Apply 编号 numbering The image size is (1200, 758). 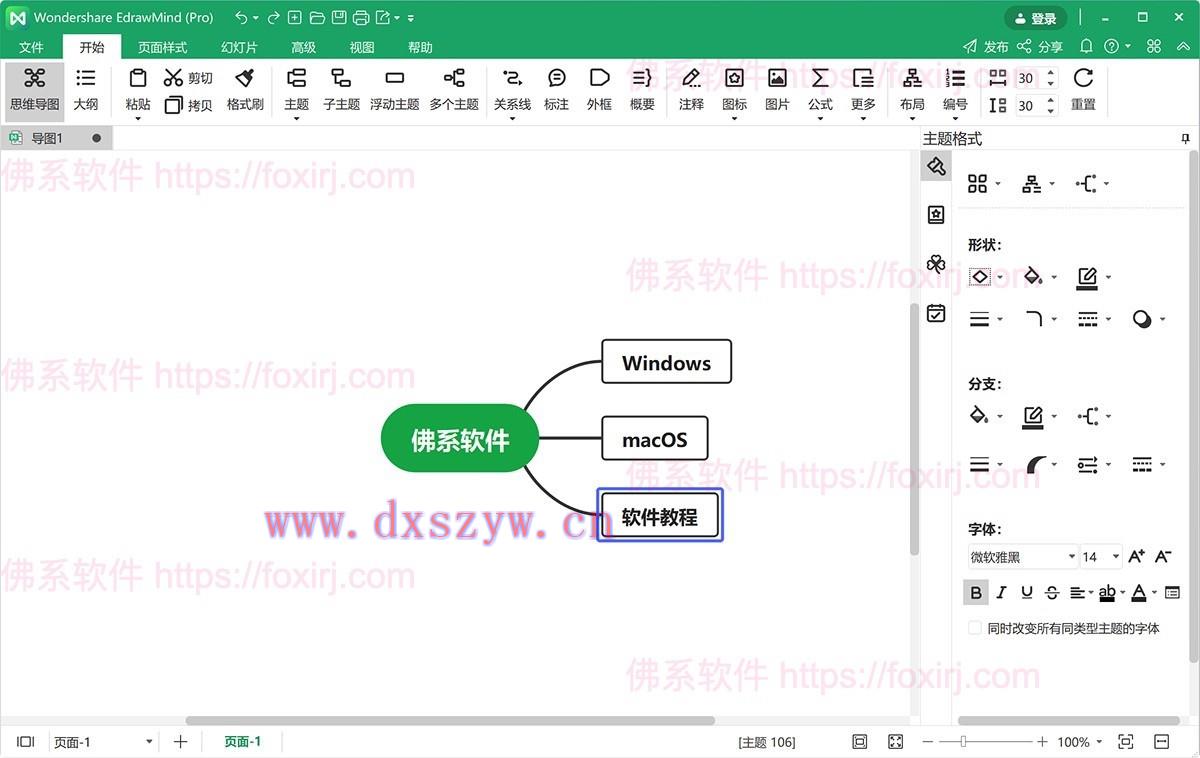point(955,90)
